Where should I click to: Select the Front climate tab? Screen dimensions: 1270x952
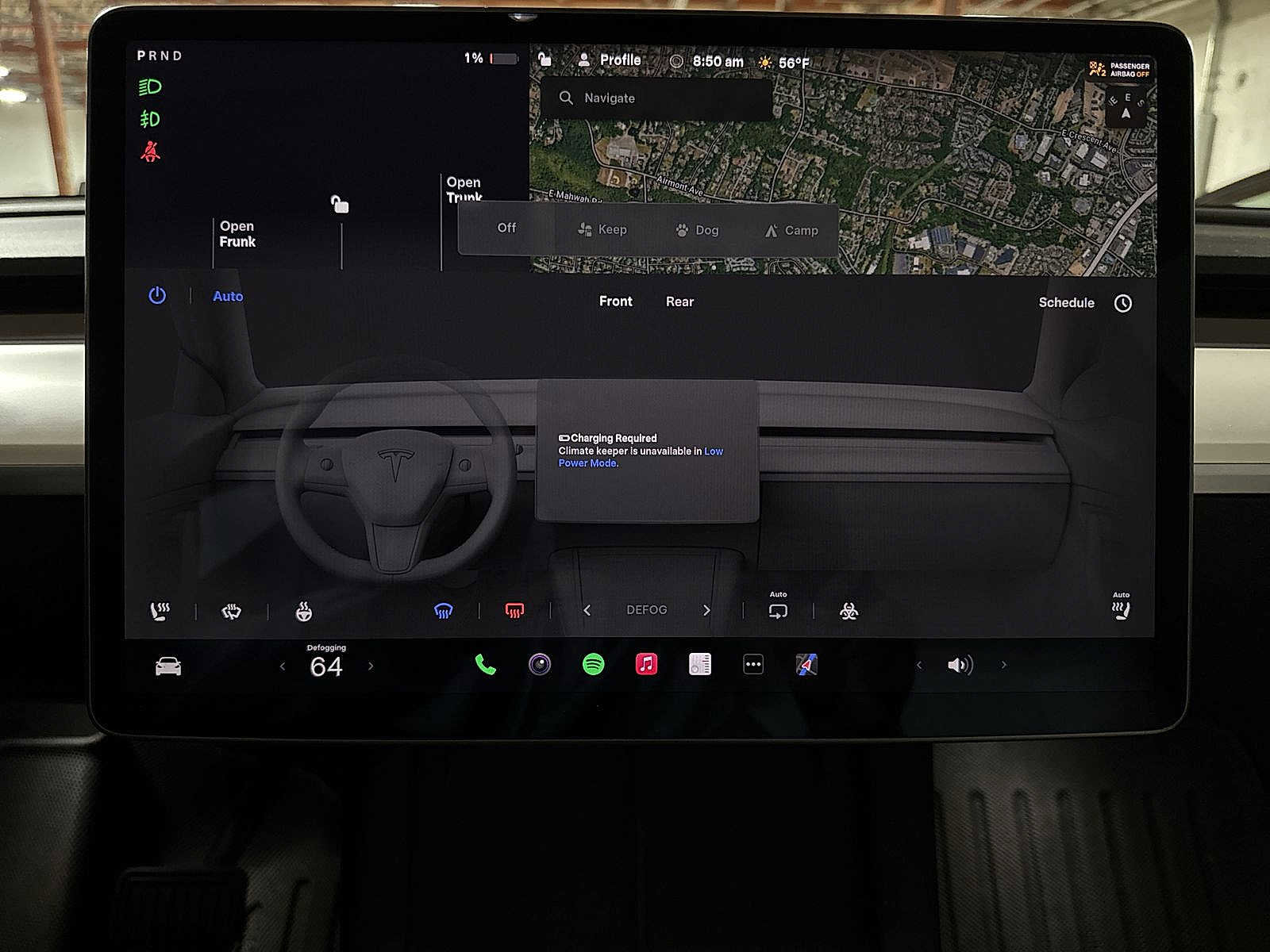point(615,301)
